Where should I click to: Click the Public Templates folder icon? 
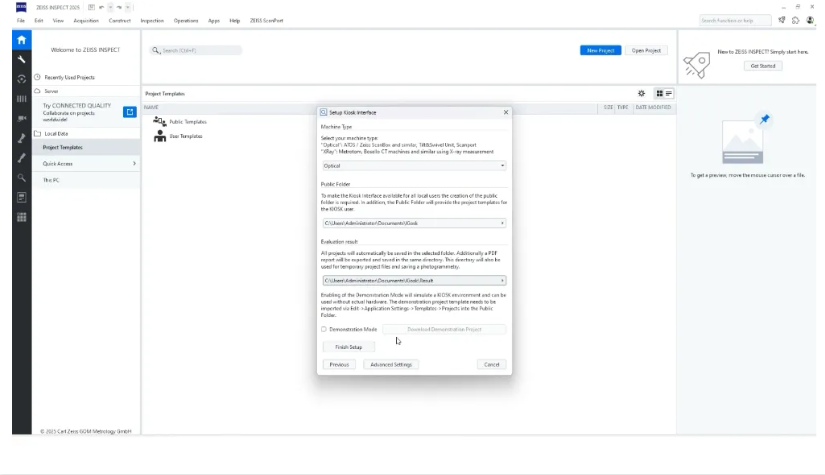point(159,122)
